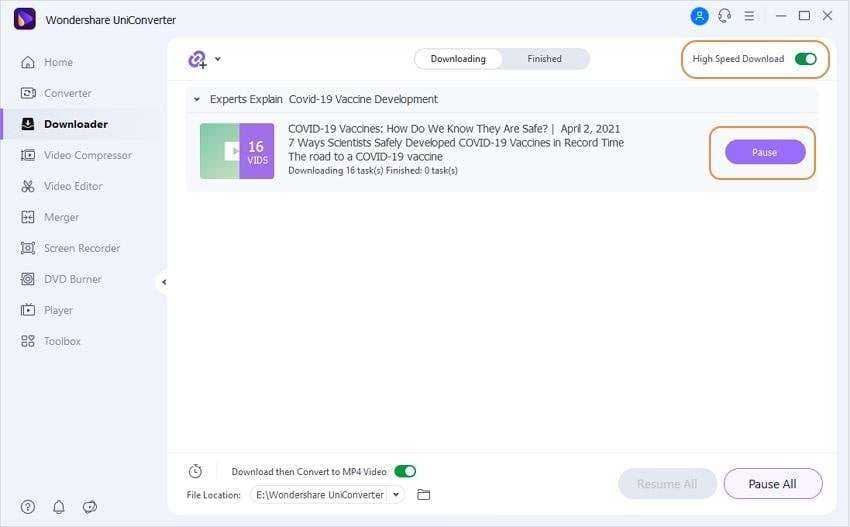850x527 pixels.
Task: Select Video Compressor in the sidebar
Action: coord(87,155)
